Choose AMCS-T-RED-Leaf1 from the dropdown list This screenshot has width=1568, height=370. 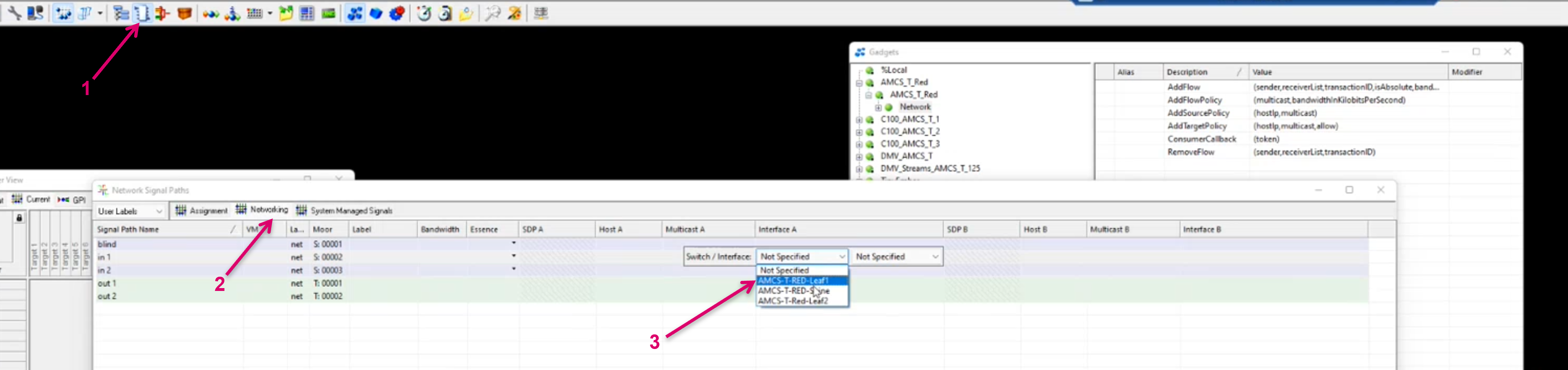793,281
